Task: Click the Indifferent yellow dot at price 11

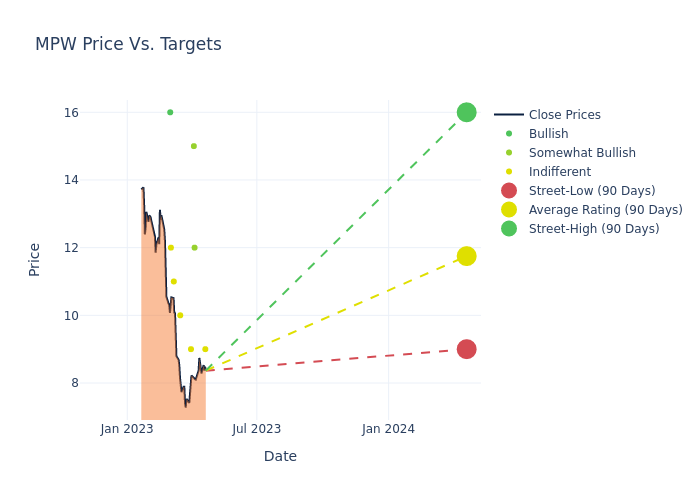Action: 173,282
